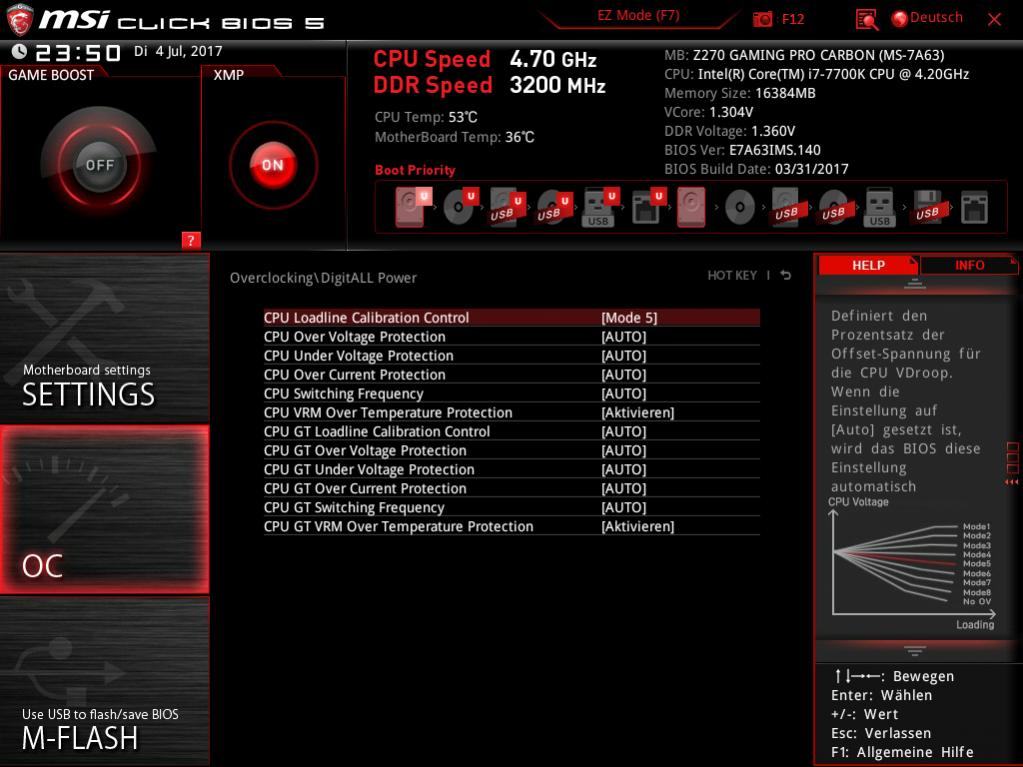Open CPU GT Under Voltage Protection [AUTO] value

[x=624, y=469]
